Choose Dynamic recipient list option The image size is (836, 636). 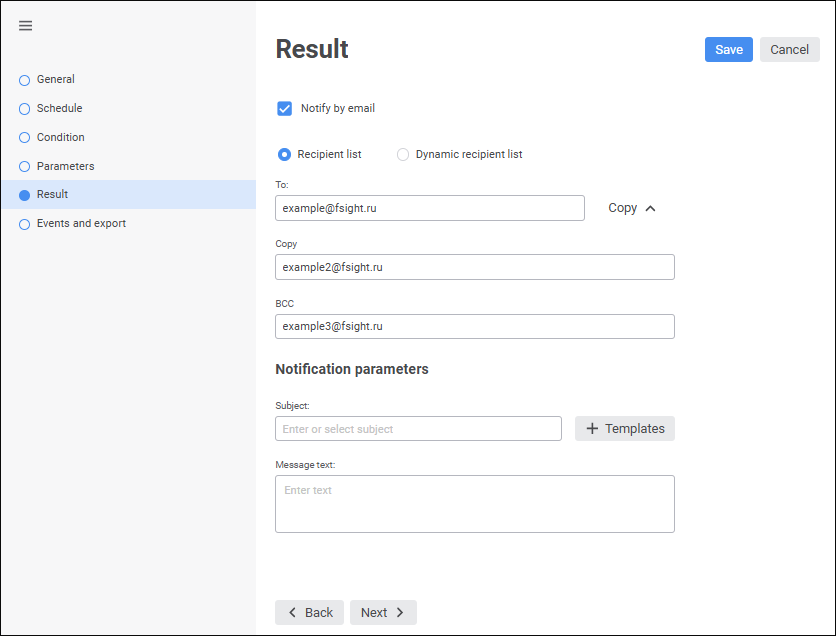click(403, 155)
